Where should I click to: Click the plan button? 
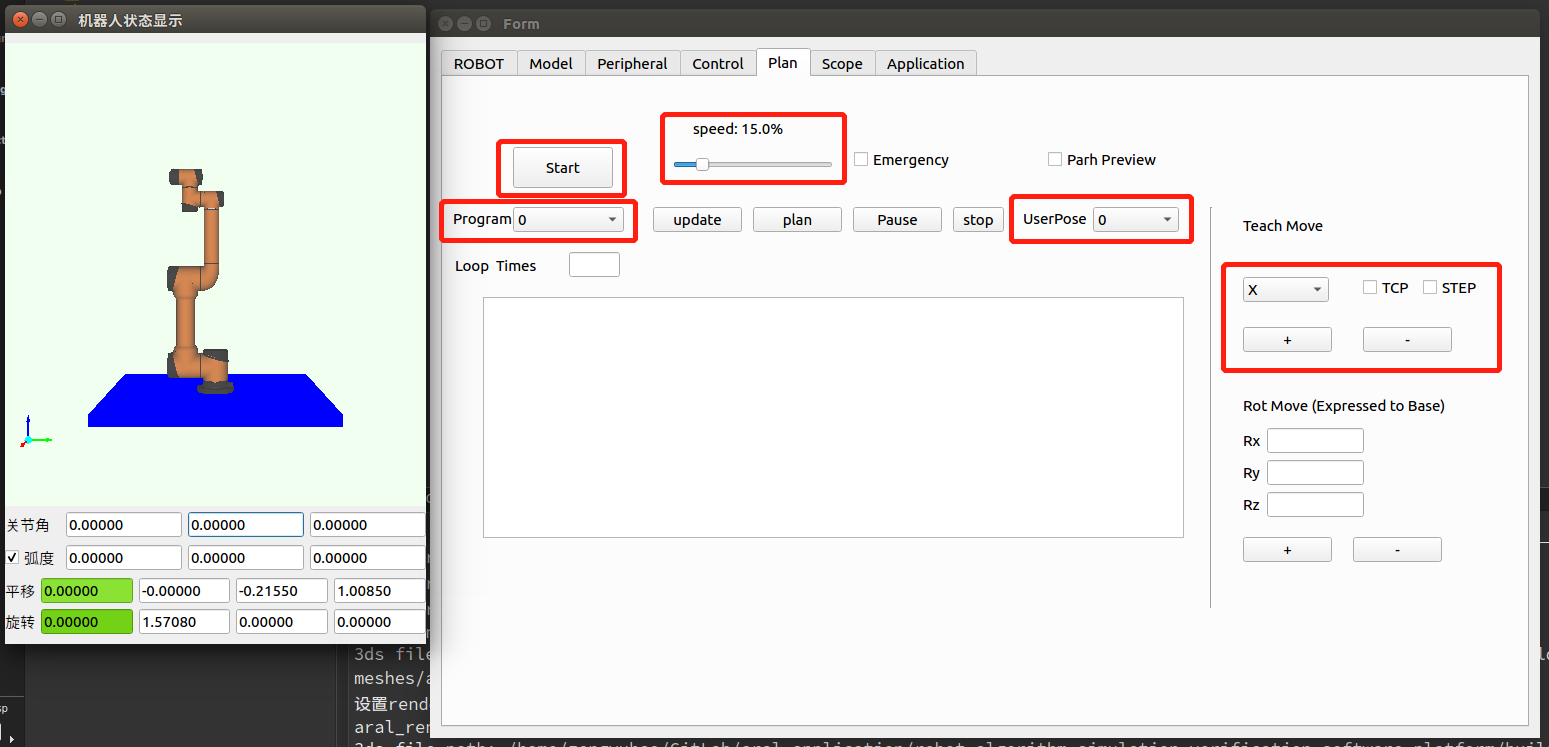pos(797,220)
